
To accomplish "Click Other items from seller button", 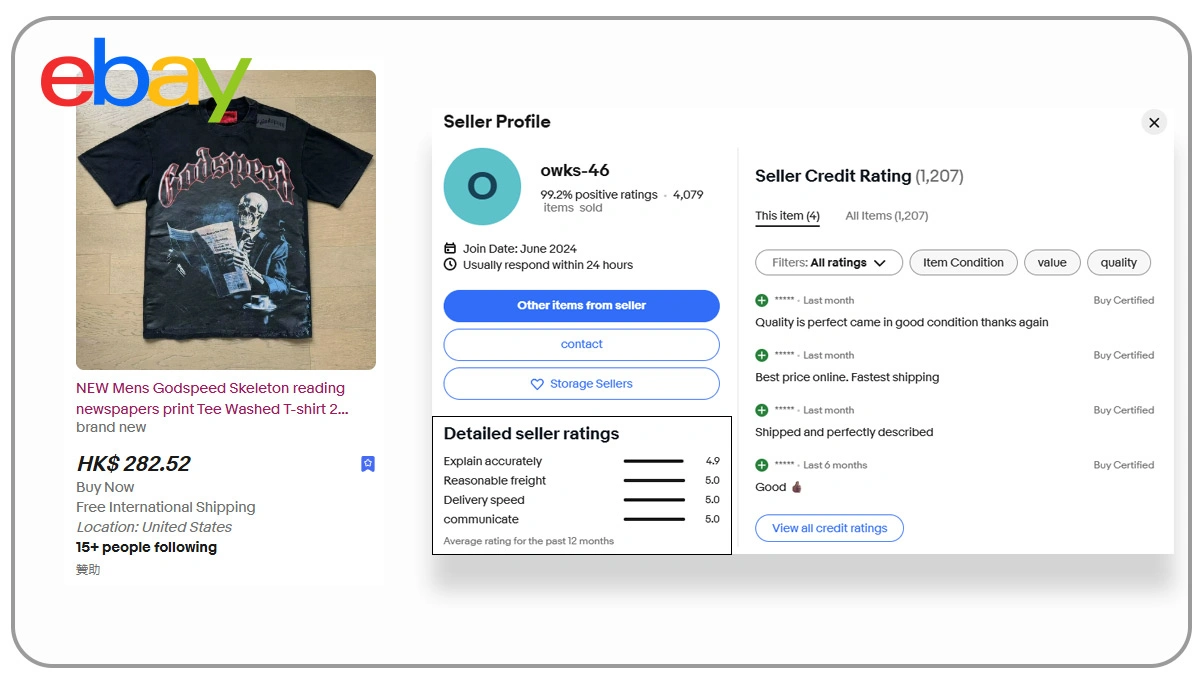I will click(x=581, y=306).
